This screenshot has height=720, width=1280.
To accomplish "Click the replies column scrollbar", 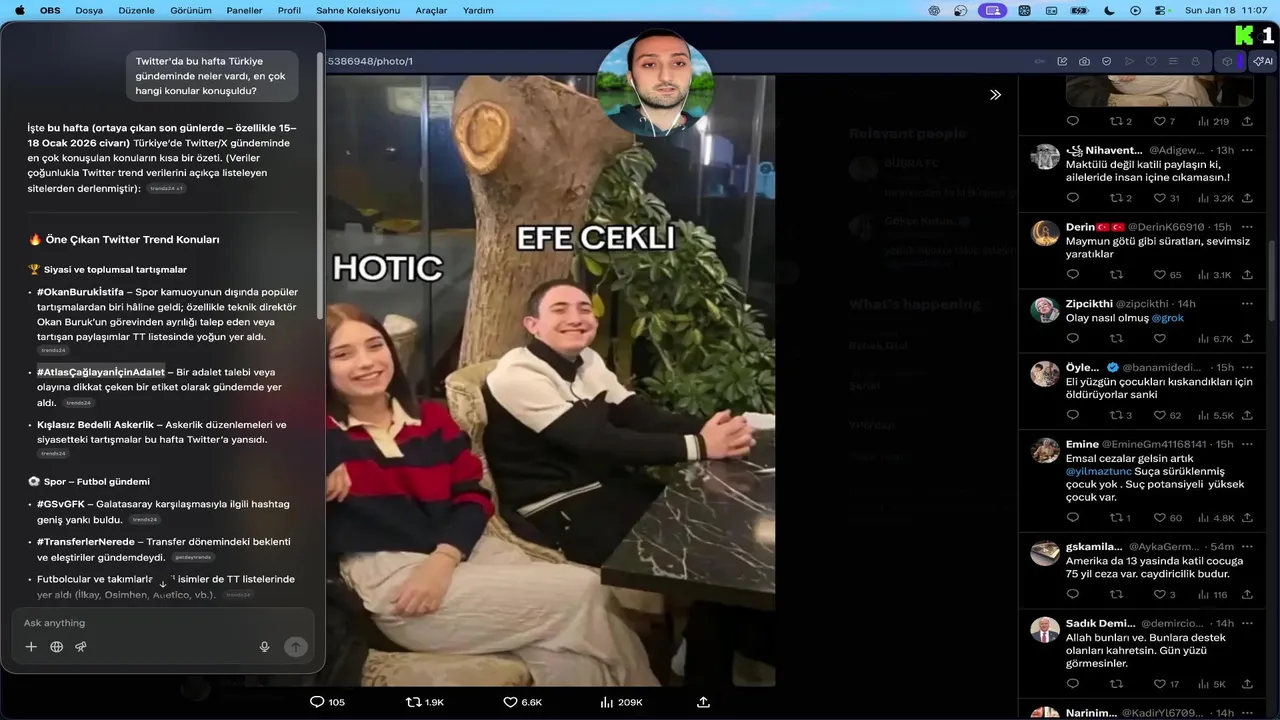I will click(x=1272, y=282).
